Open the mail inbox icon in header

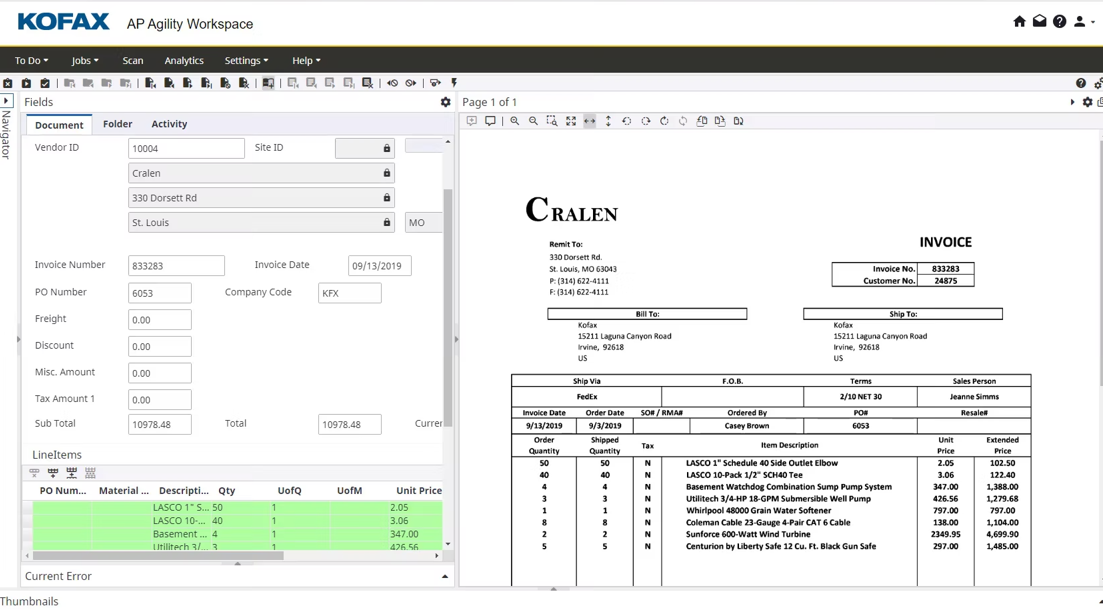1039,22
